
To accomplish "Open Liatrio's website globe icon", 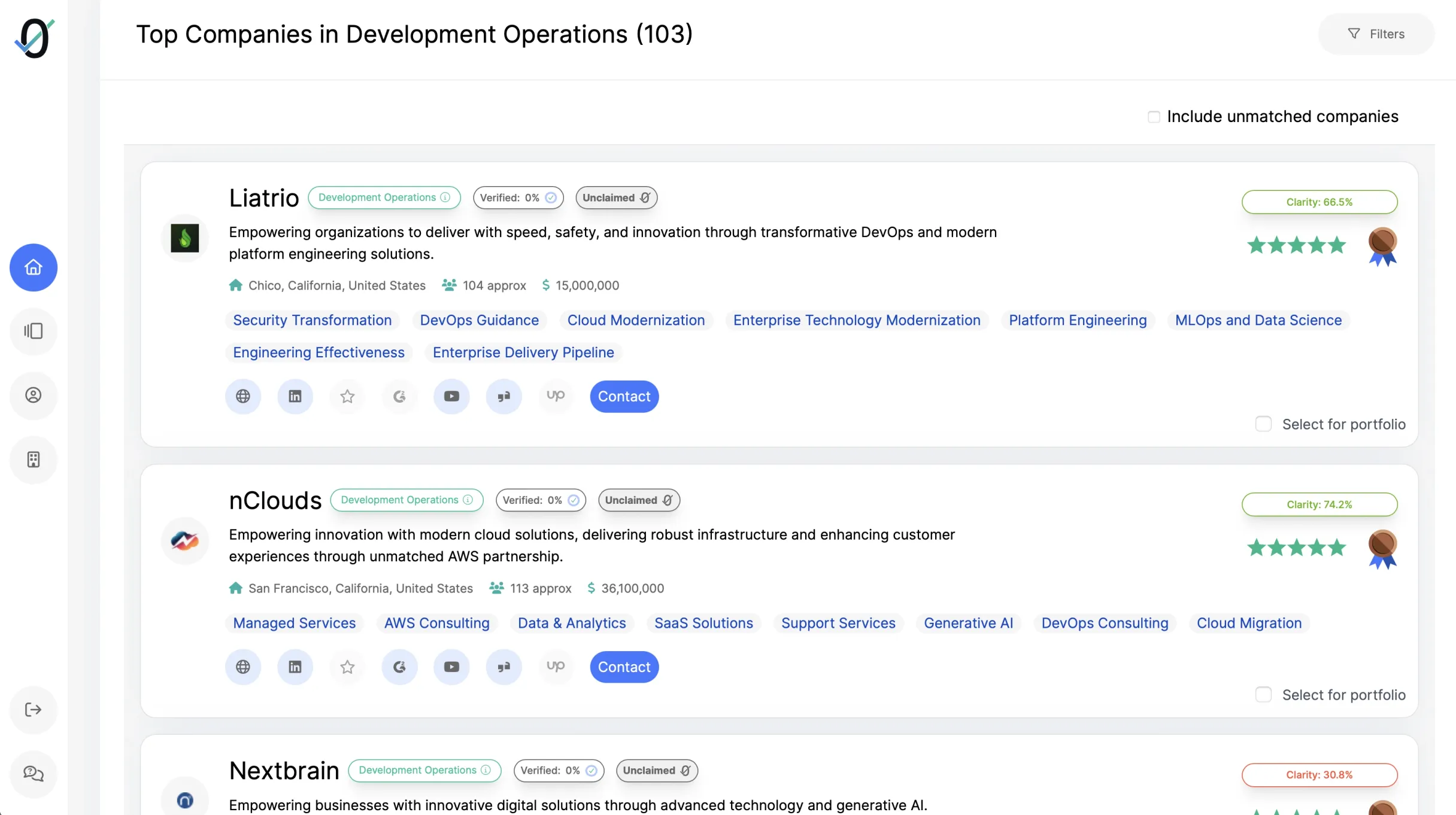I will pyautogui.click(x=243, y=396).
